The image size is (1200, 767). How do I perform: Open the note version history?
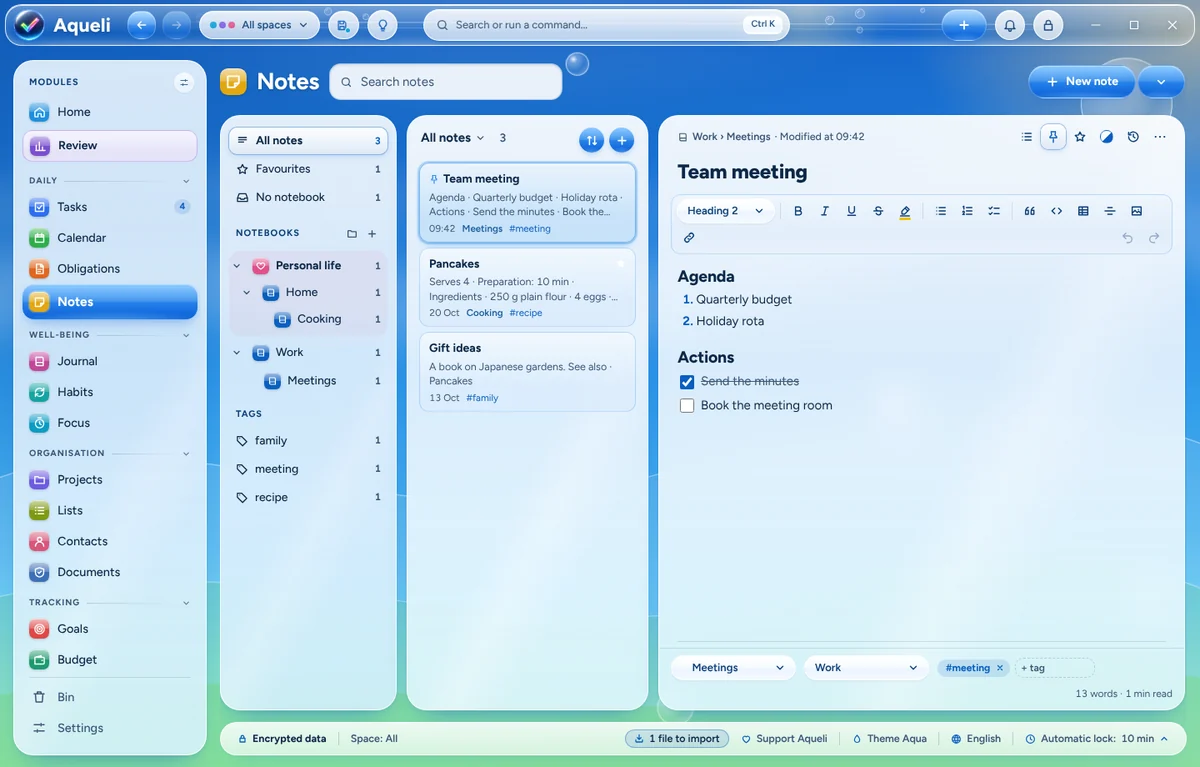tap(1133, 137)
